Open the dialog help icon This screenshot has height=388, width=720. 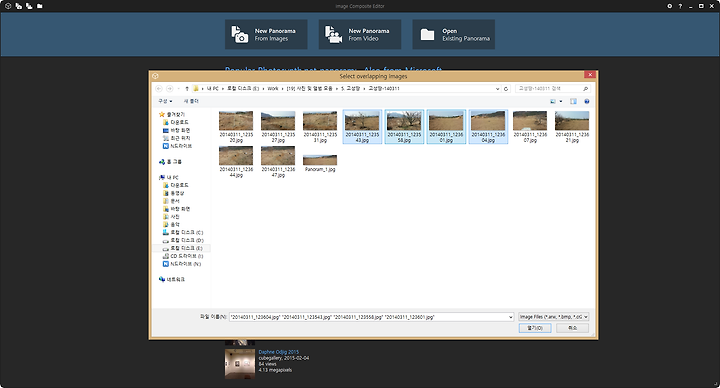[586, 101]
